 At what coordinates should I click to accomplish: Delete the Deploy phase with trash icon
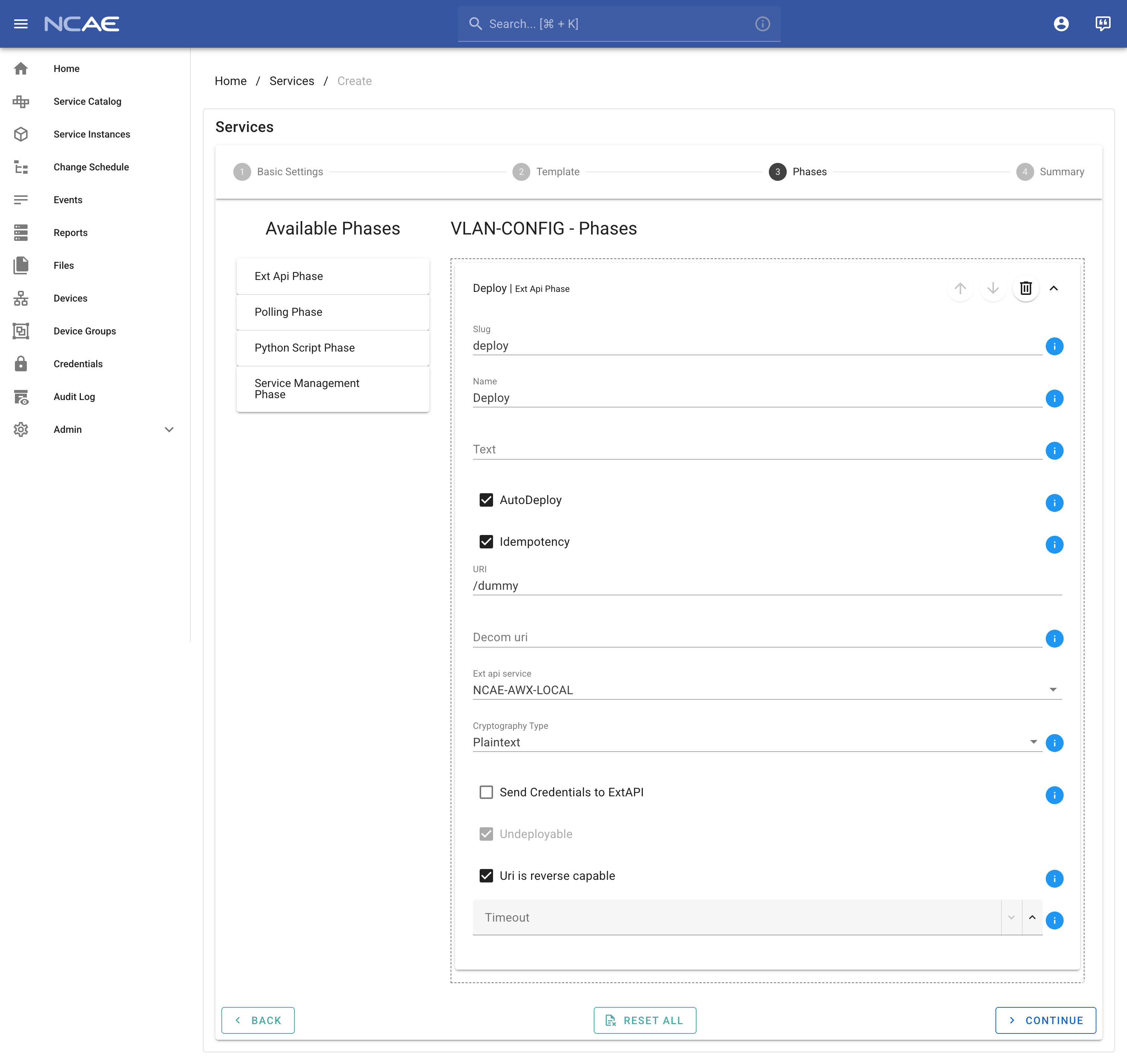point(1026,289)
